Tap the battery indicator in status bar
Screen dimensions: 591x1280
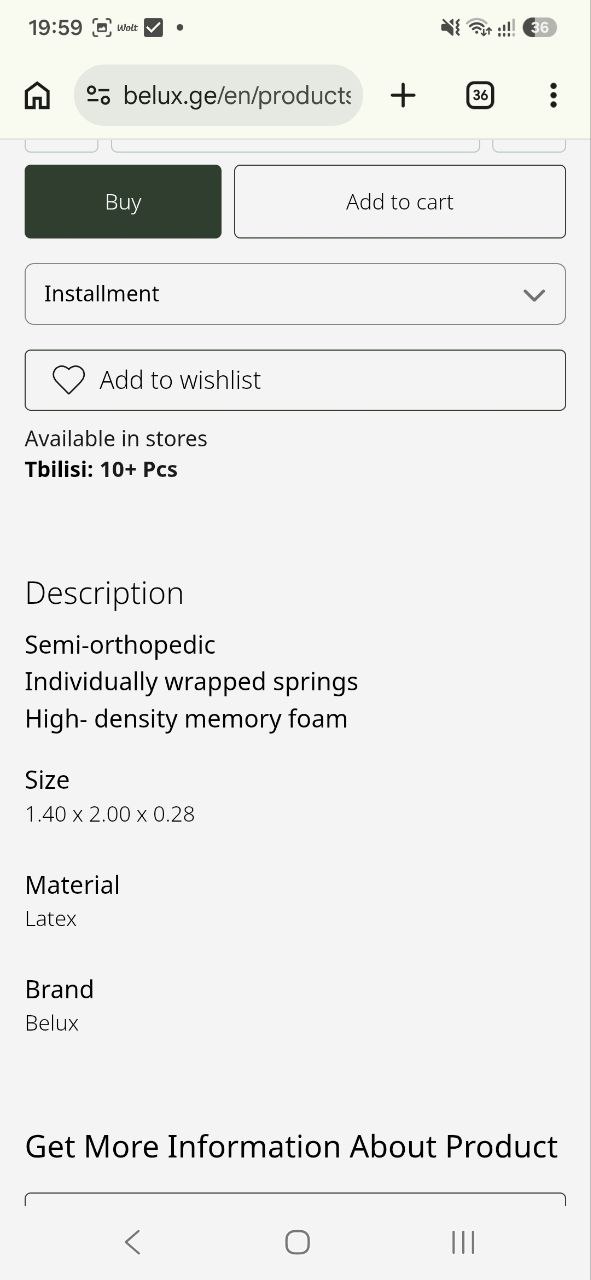(x=539, y=28)
